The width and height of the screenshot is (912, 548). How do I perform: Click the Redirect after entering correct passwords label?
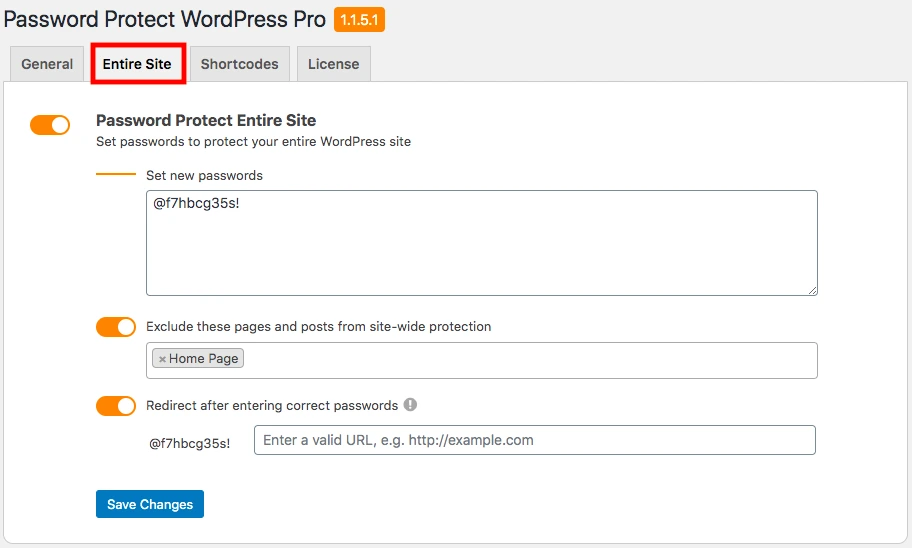[x=272, y=405]
